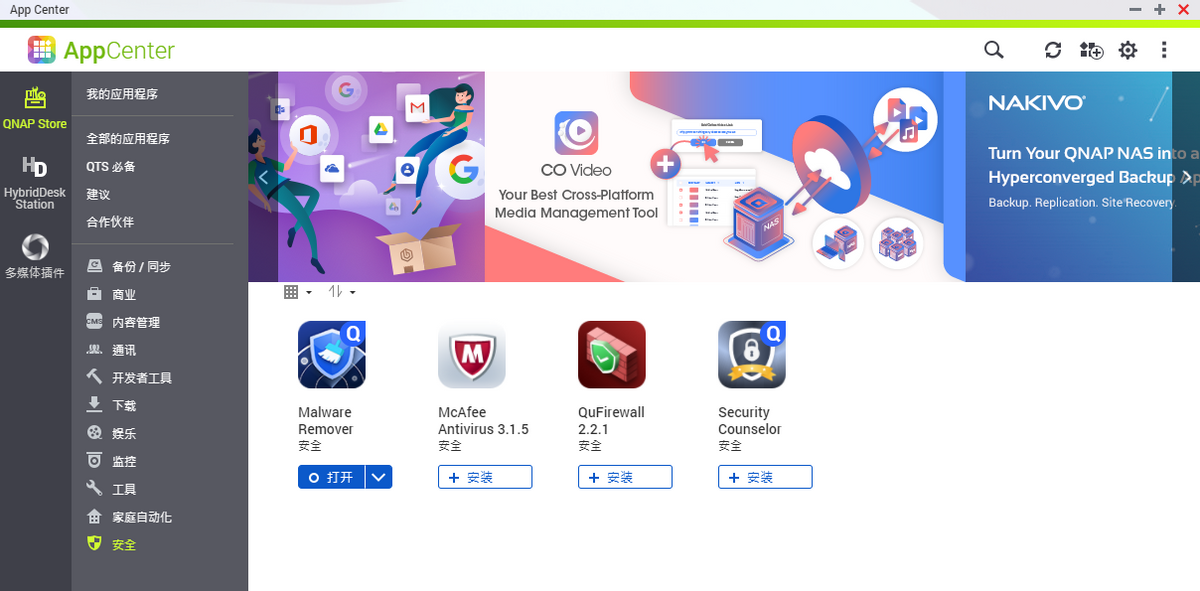Open 我的应用程序 menu item
1200x591 pixels.
(x=122, y=94)
